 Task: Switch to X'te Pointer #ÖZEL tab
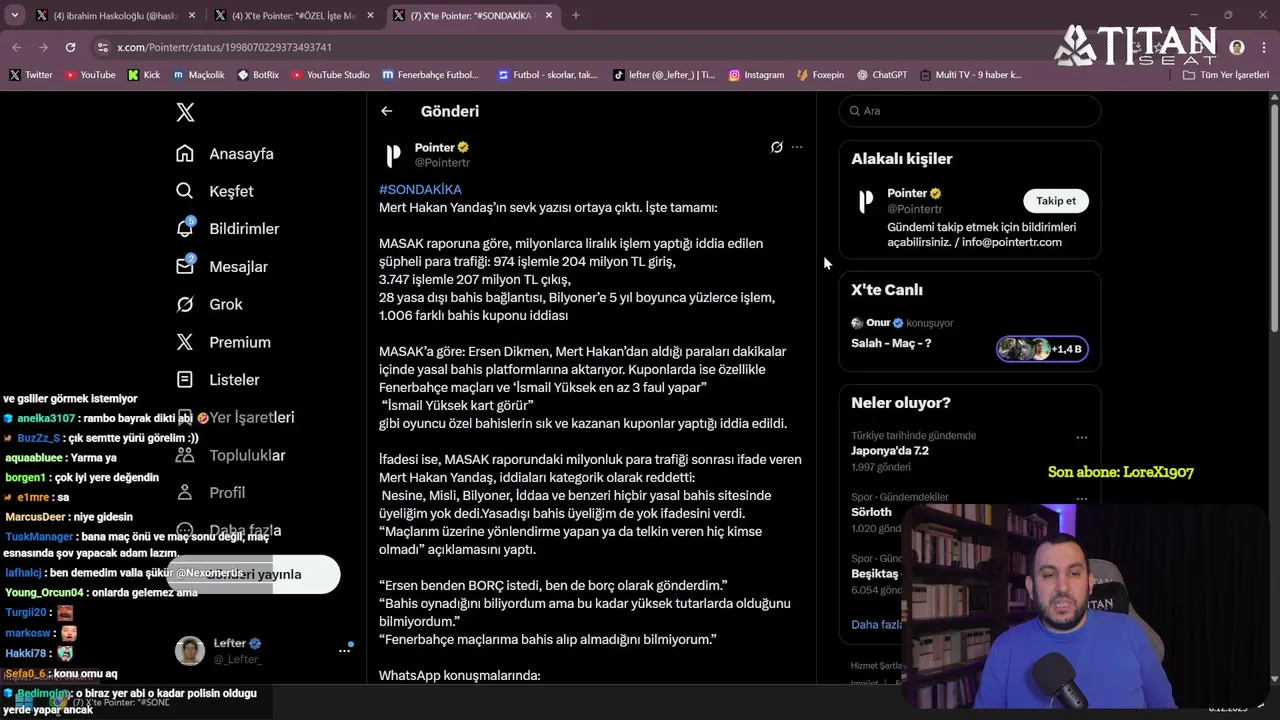pos(294,15)
